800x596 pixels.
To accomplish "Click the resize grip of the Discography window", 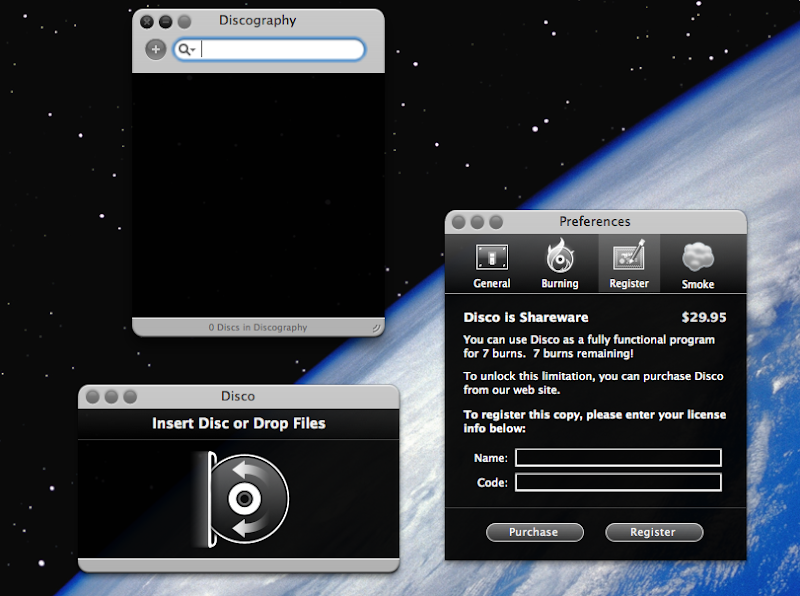I will (376, 327).
